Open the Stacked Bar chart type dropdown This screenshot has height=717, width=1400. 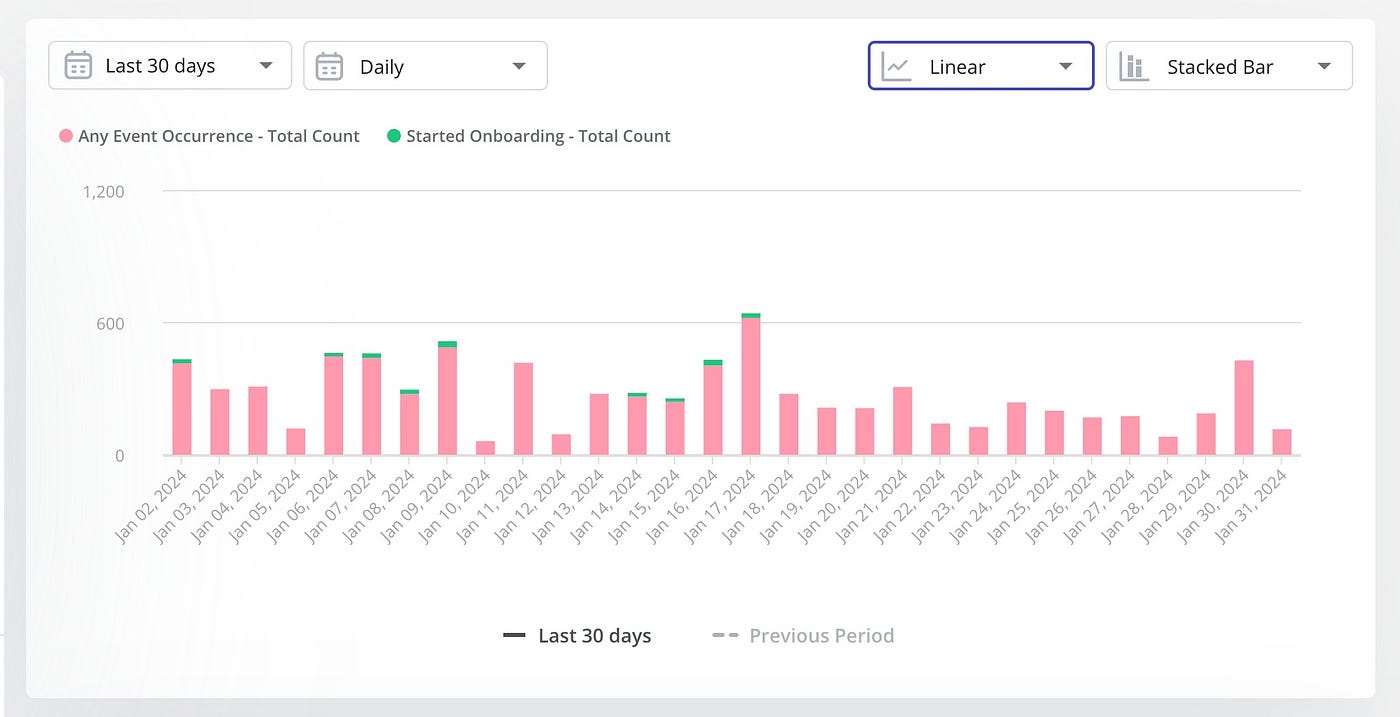click(1229, 66)
